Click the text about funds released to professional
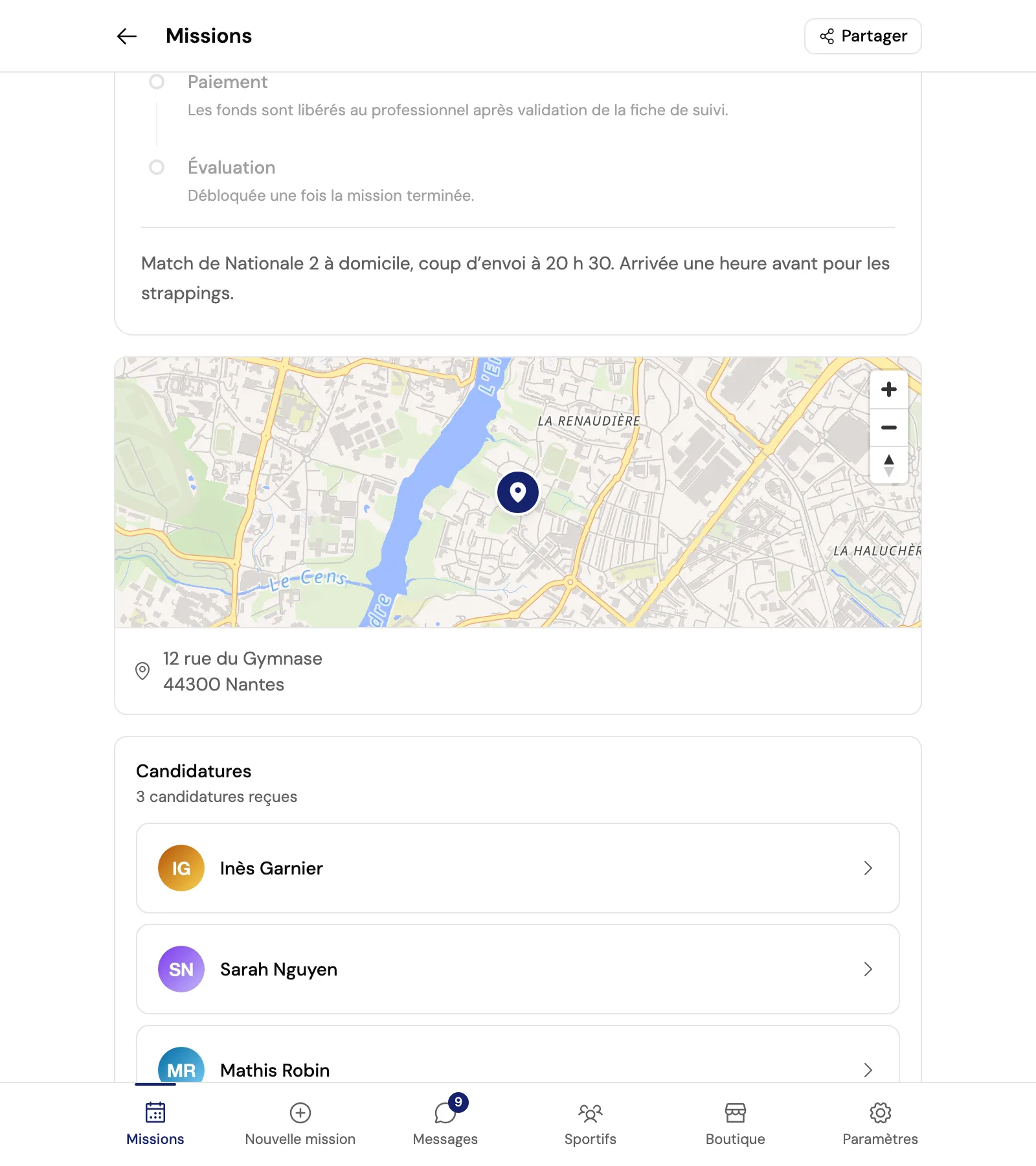 [x=458, y=109]
